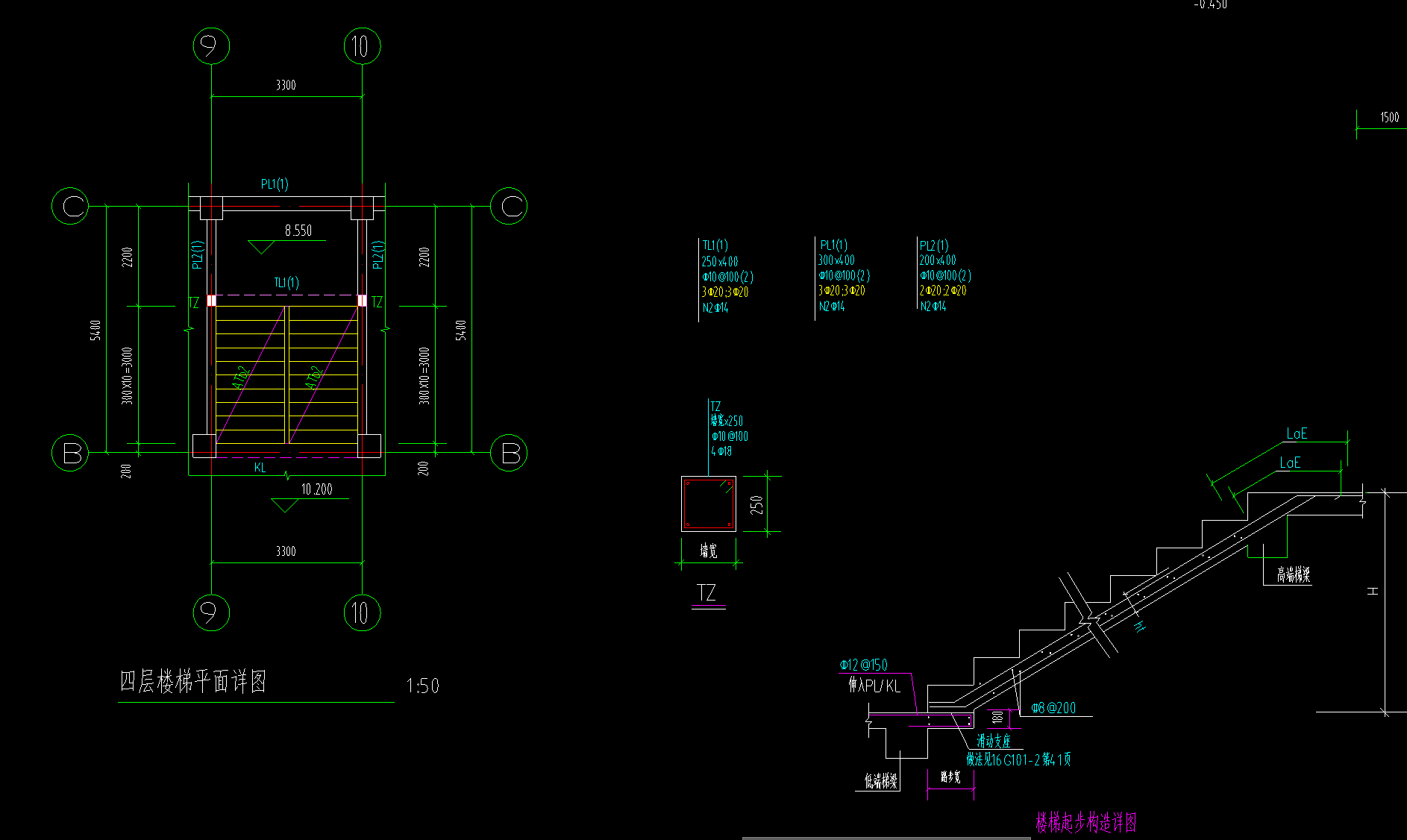Click the left TZ column label in plan
Image resolution: width=1407 pixels, height=840 pixels.
(x=194, y=302)
